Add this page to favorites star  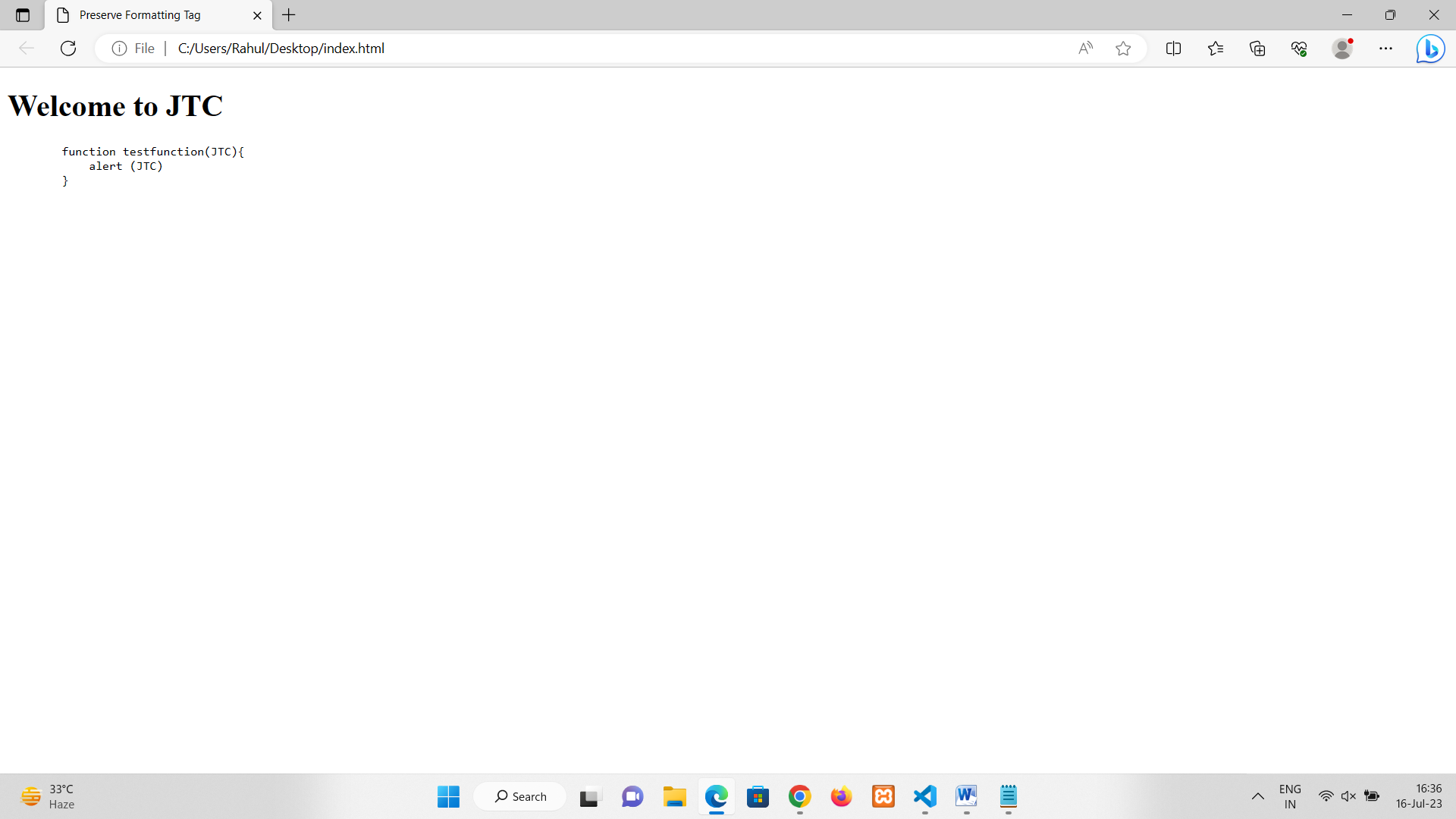pyautogui.click(x=1123, y=49)
